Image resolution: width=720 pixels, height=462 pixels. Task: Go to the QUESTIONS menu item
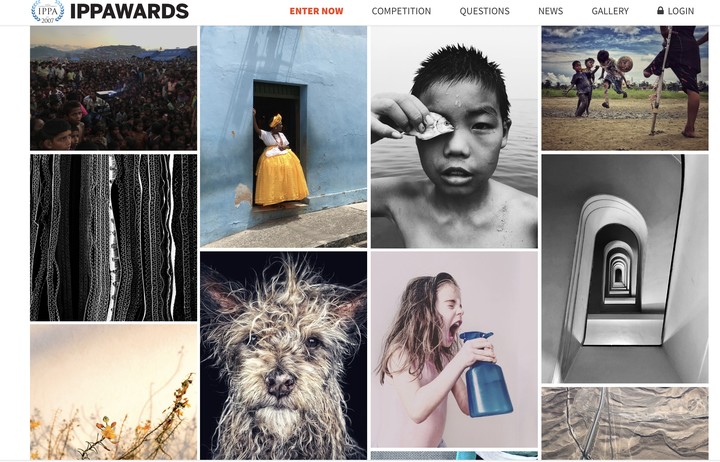pos(484,11)
